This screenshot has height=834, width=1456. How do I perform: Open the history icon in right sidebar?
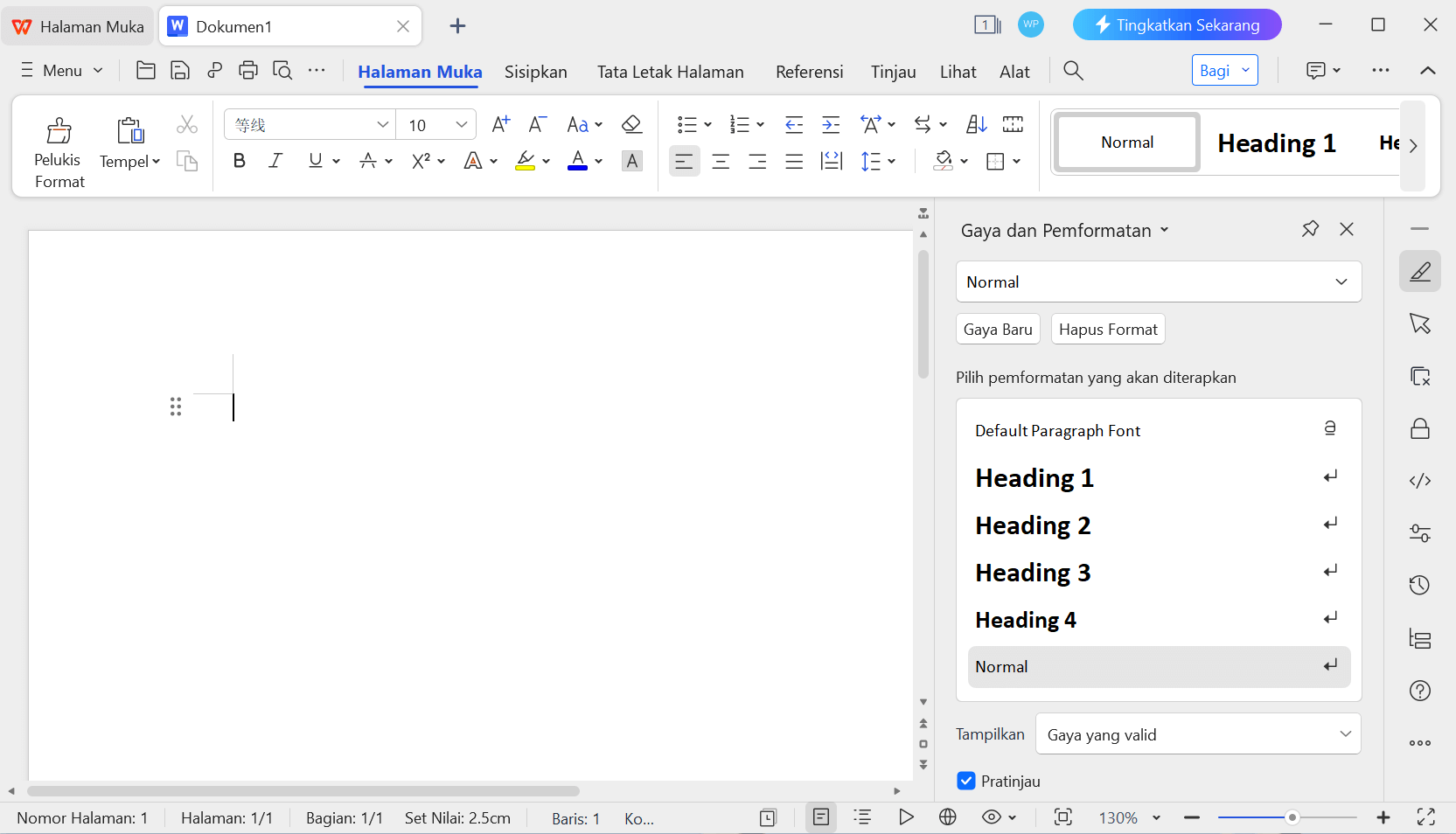(1419, 586)
